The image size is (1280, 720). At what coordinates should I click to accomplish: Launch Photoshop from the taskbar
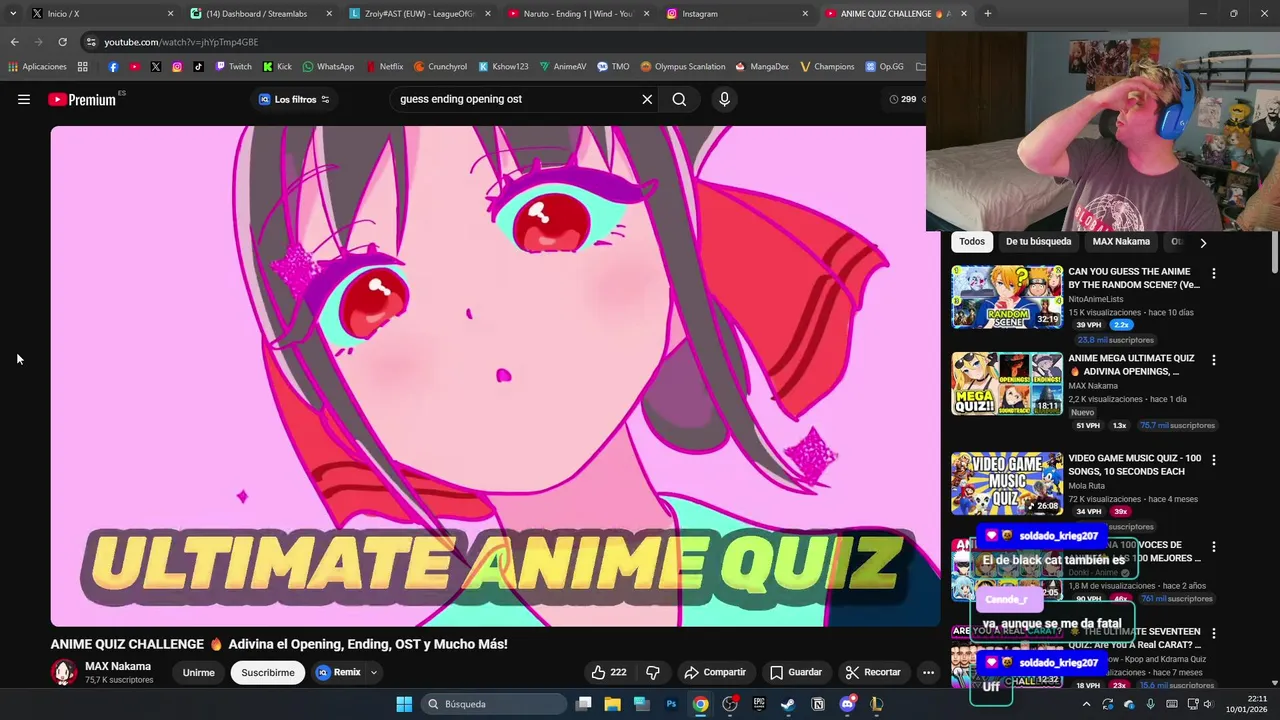(671, 704)
